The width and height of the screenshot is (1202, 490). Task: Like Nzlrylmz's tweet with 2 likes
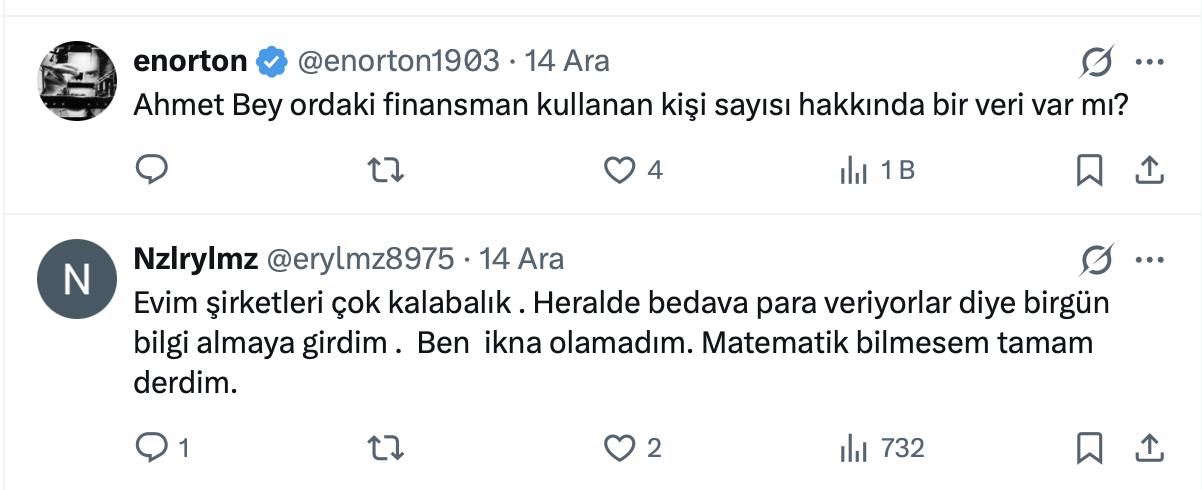coord(621,447)
